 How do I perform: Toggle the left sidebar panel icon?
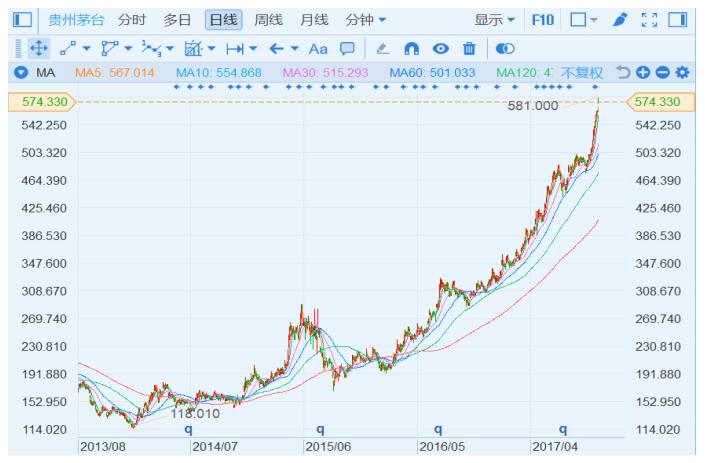(22, 20)
